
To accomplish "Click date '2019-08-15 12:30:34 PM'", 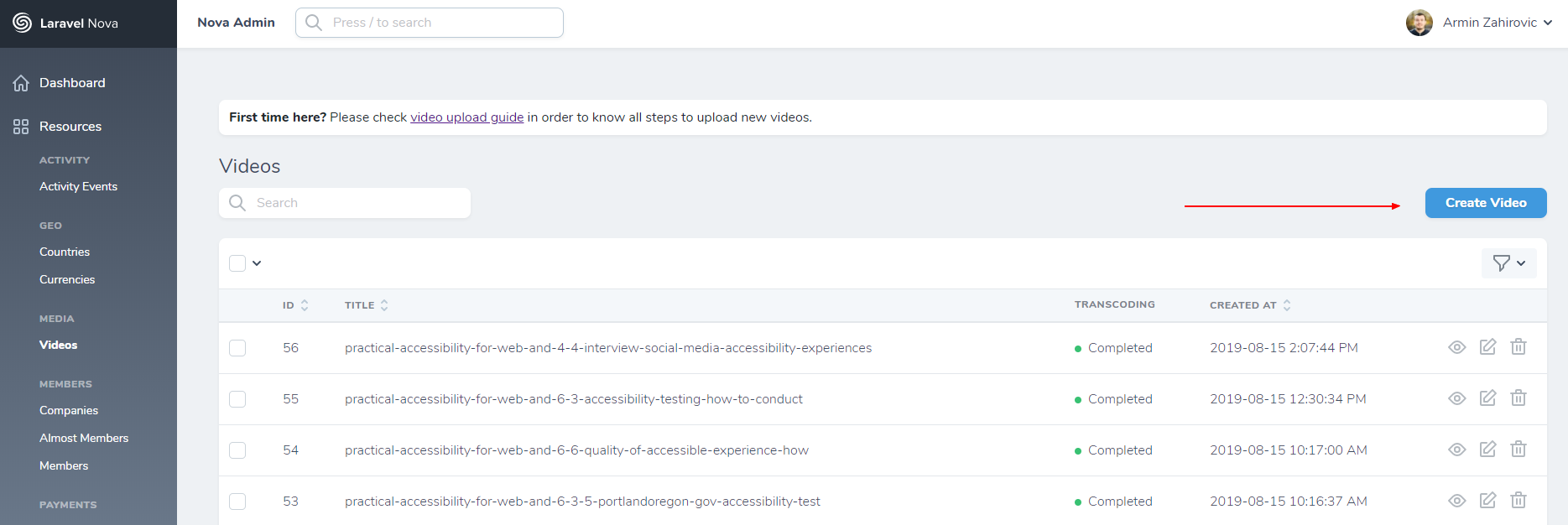I will point(1288,399).
